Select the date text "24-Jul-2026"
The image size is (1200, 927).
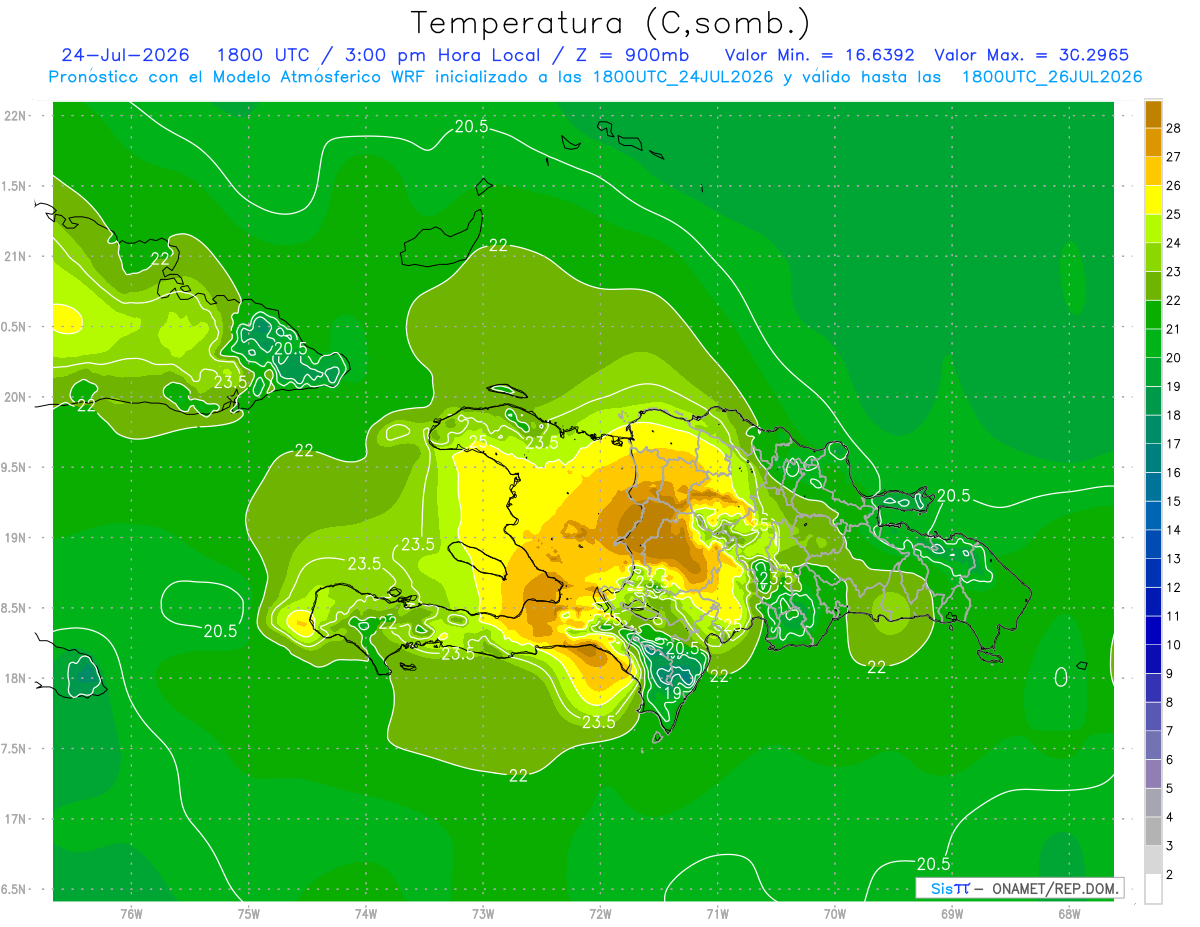[x=128, y=55]
